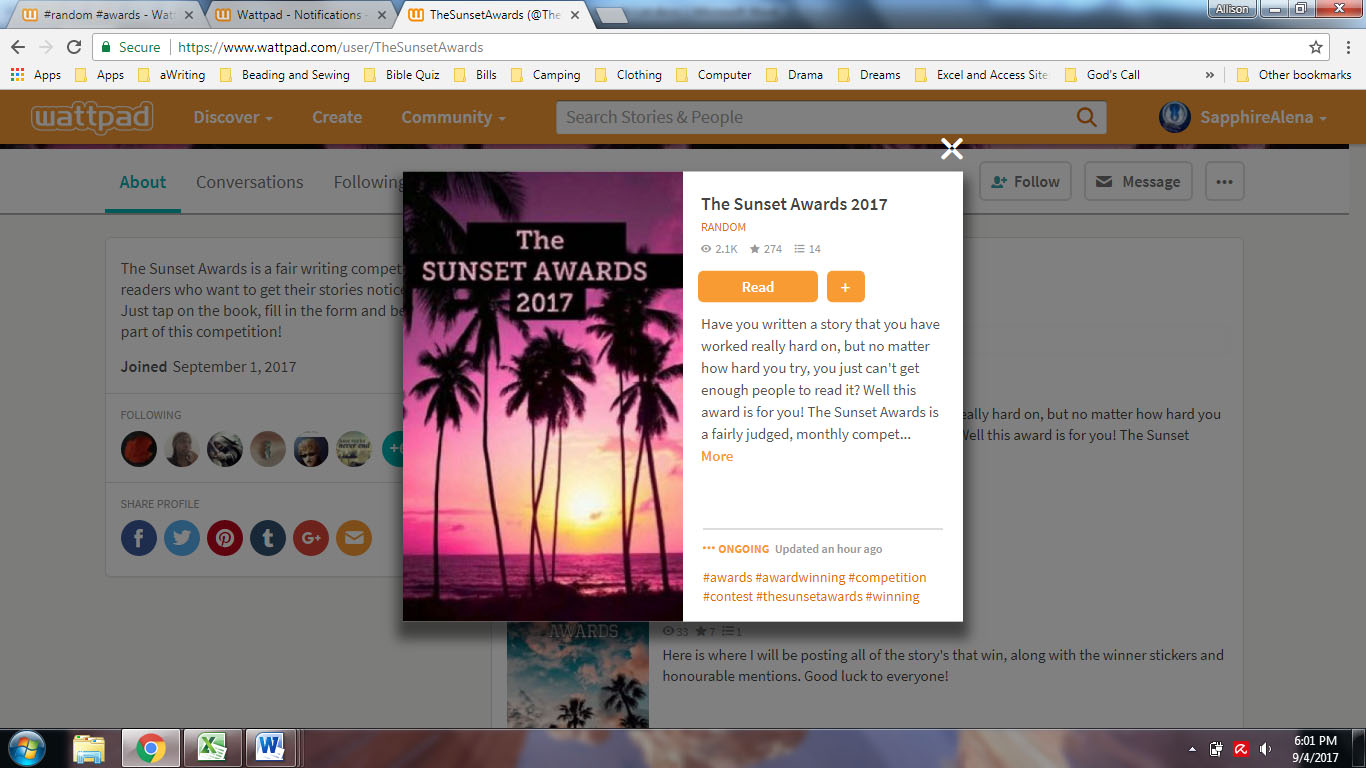The image size is (1366, 768).
Task: Click first followed user avatar
Action: point(139,449)
